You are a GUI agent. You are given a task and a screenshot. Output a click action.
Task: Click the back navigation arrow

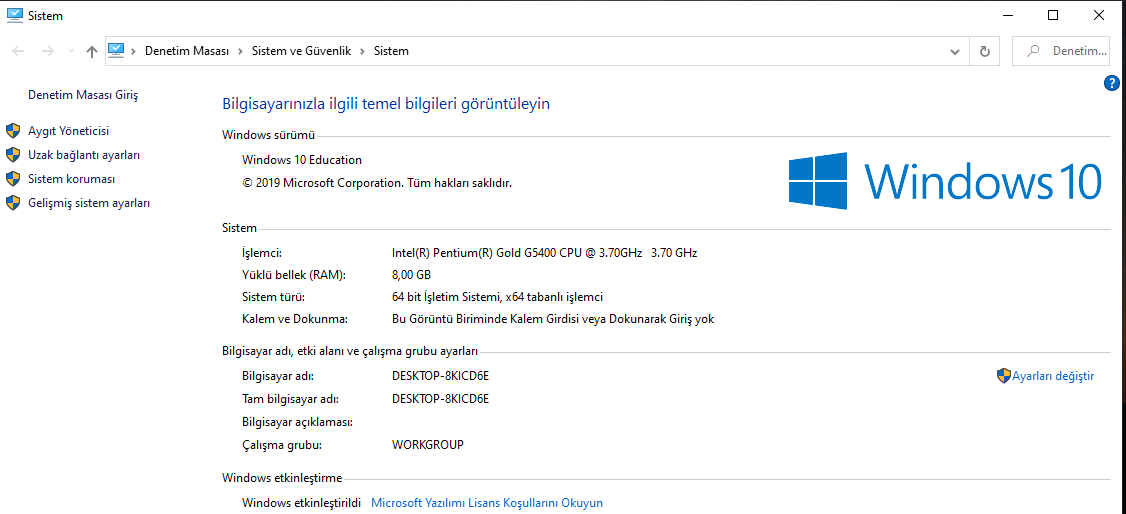point(19,51)
